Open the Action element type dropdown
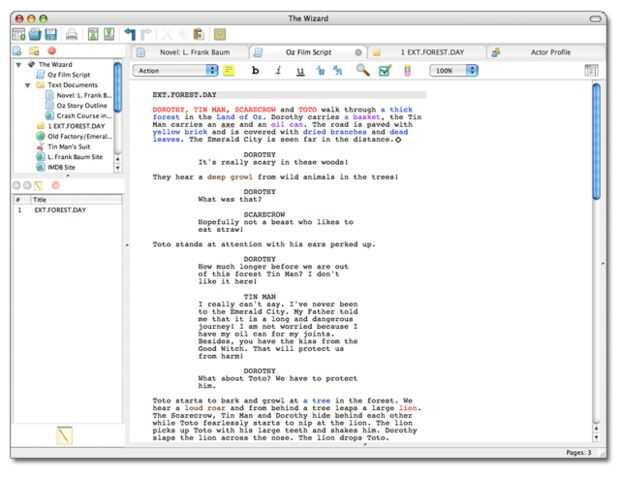The image size is (620, 481). coord(176,70)
